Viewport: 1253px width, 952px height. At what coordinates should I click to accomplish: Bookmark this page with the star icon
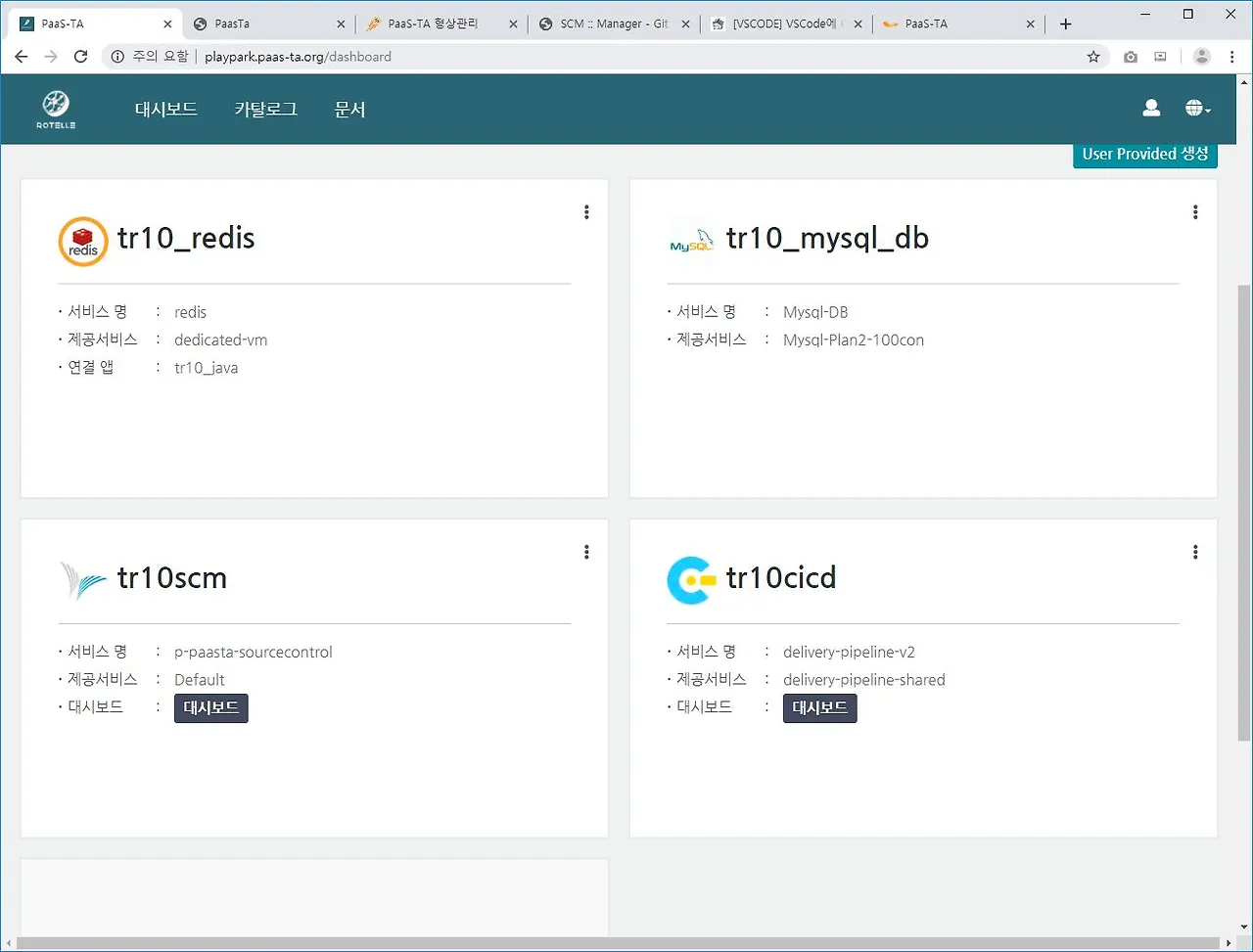[1093, 57]
